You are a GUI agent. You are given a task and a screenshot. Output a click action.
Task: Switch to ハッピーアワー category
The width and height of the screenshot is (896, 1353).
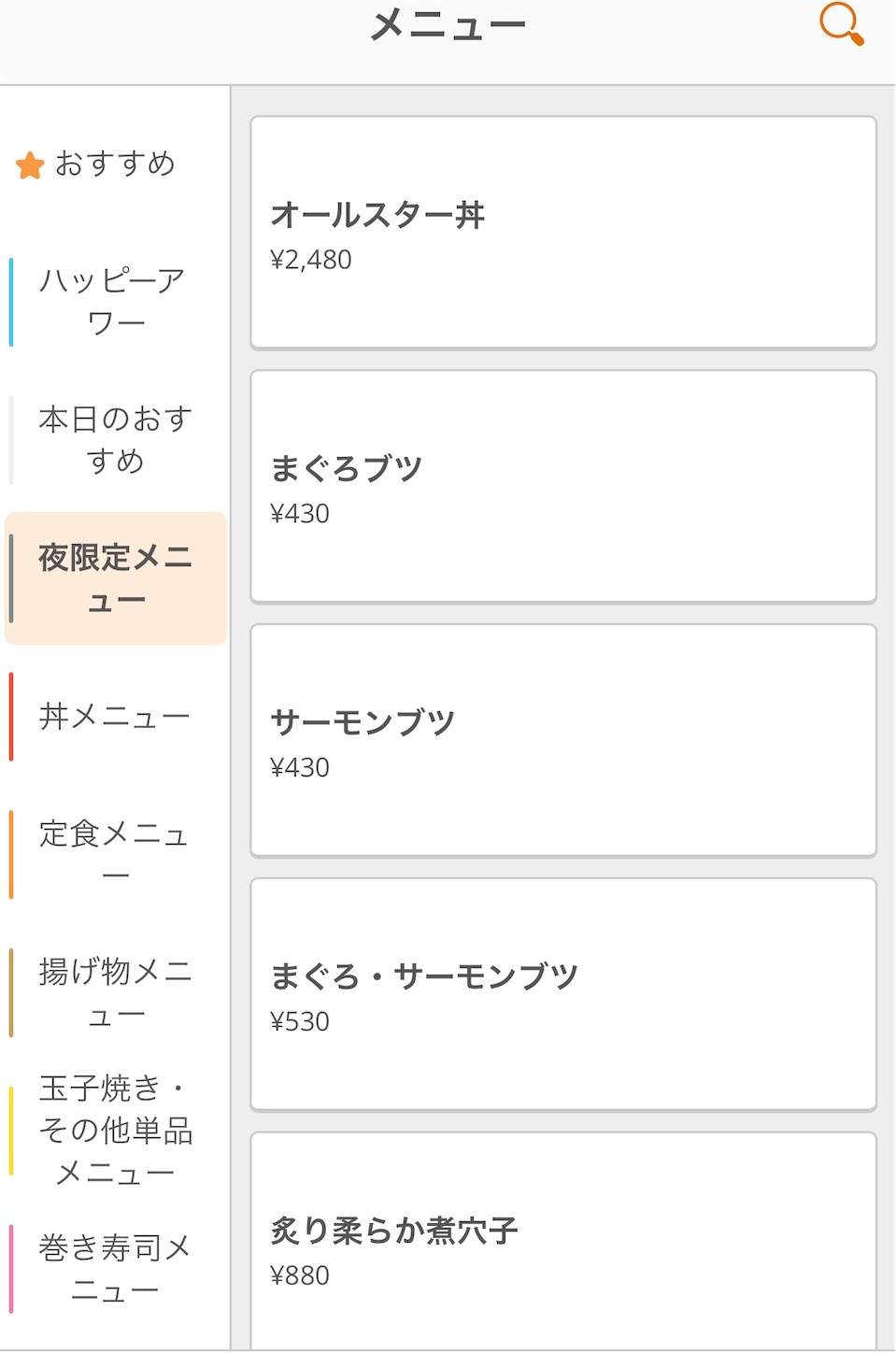point(115,301)
